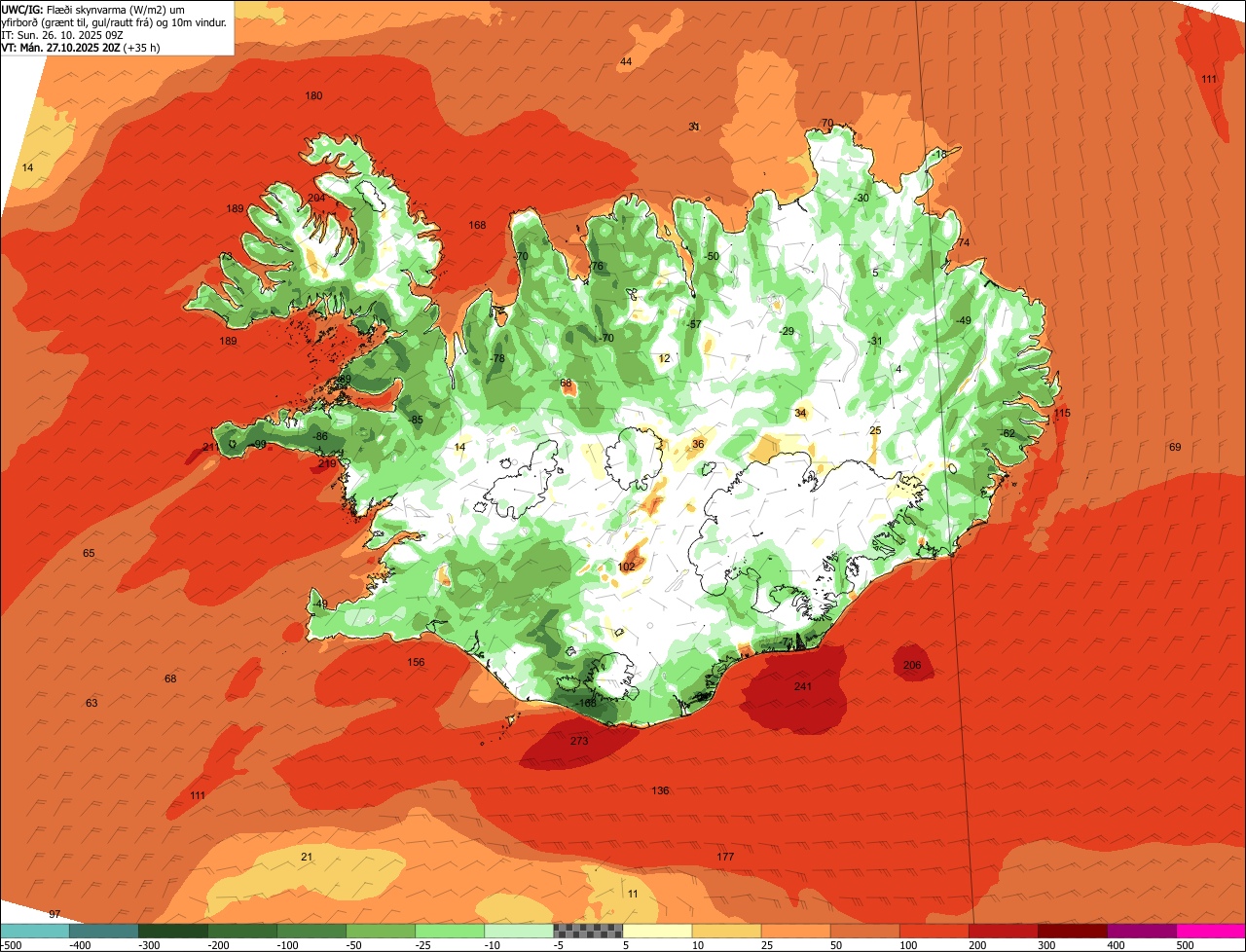Image resolution: width=1246 pixels, height=952 pixels.
Task: Click the flux value 97 above the legend
Action: 55,914
